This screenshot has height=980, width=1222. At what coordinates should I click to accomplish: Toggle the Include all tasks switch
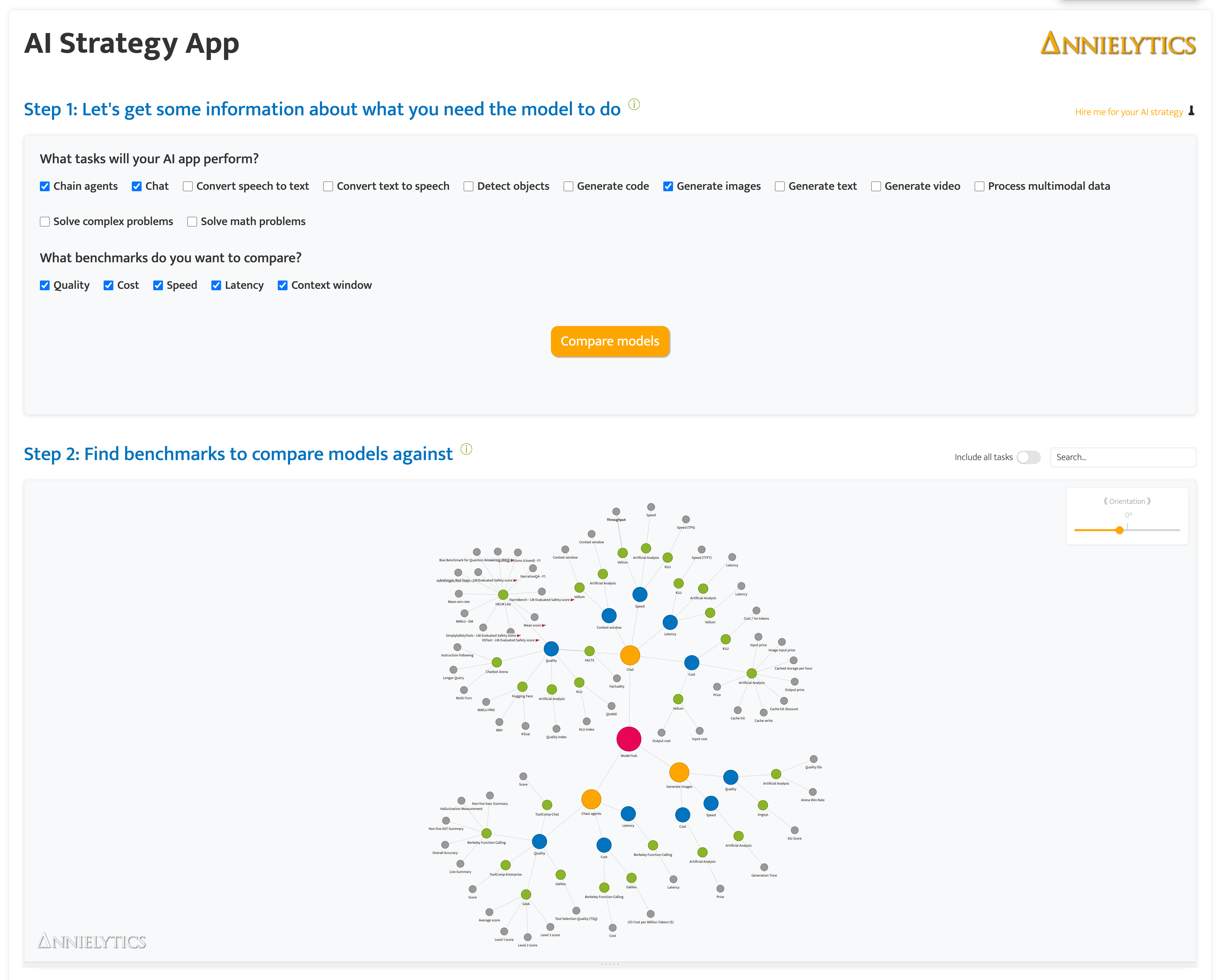1028,457
